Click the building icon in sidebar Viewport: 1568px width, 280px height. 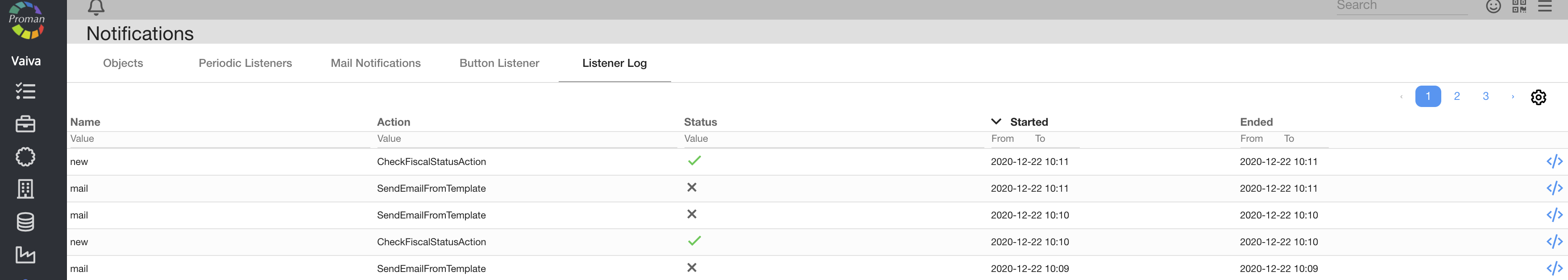point(25,189)
